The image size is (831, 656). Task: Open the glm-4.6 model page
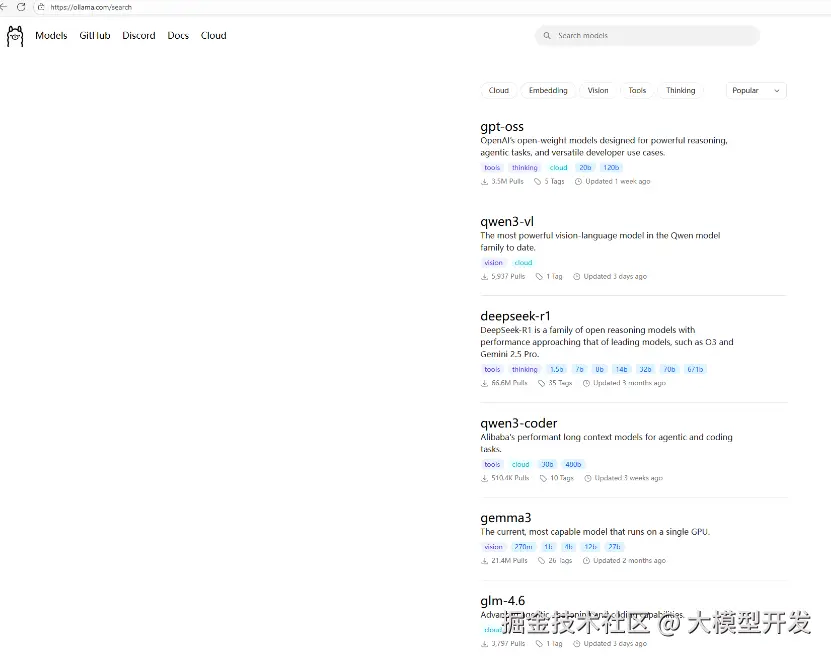[502, 601]
